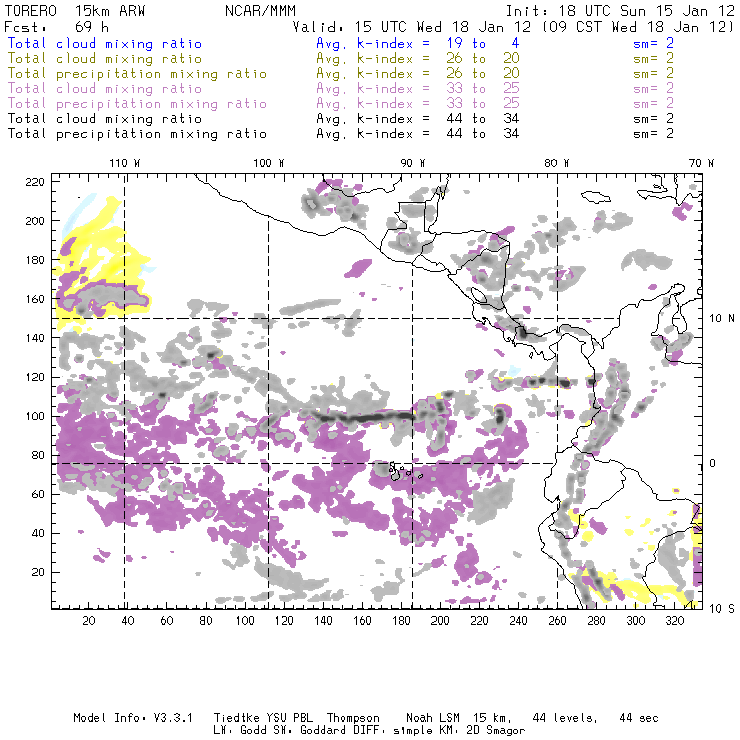Screen dimensions: 740x740
Task: Click the '320' tick label on the horizontal axis
Action: (x=675, y=621)
